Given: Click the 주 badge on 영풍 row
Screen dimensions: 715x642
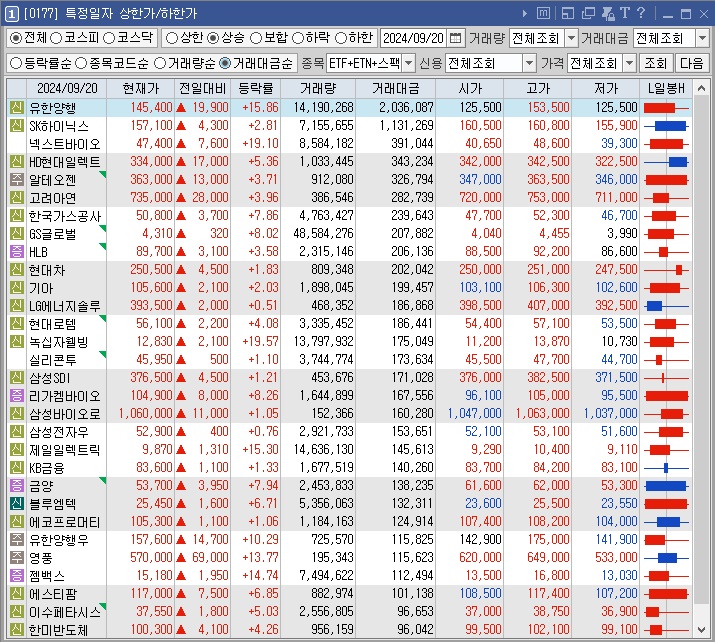Looking at the screenshot, I should 16,557.
